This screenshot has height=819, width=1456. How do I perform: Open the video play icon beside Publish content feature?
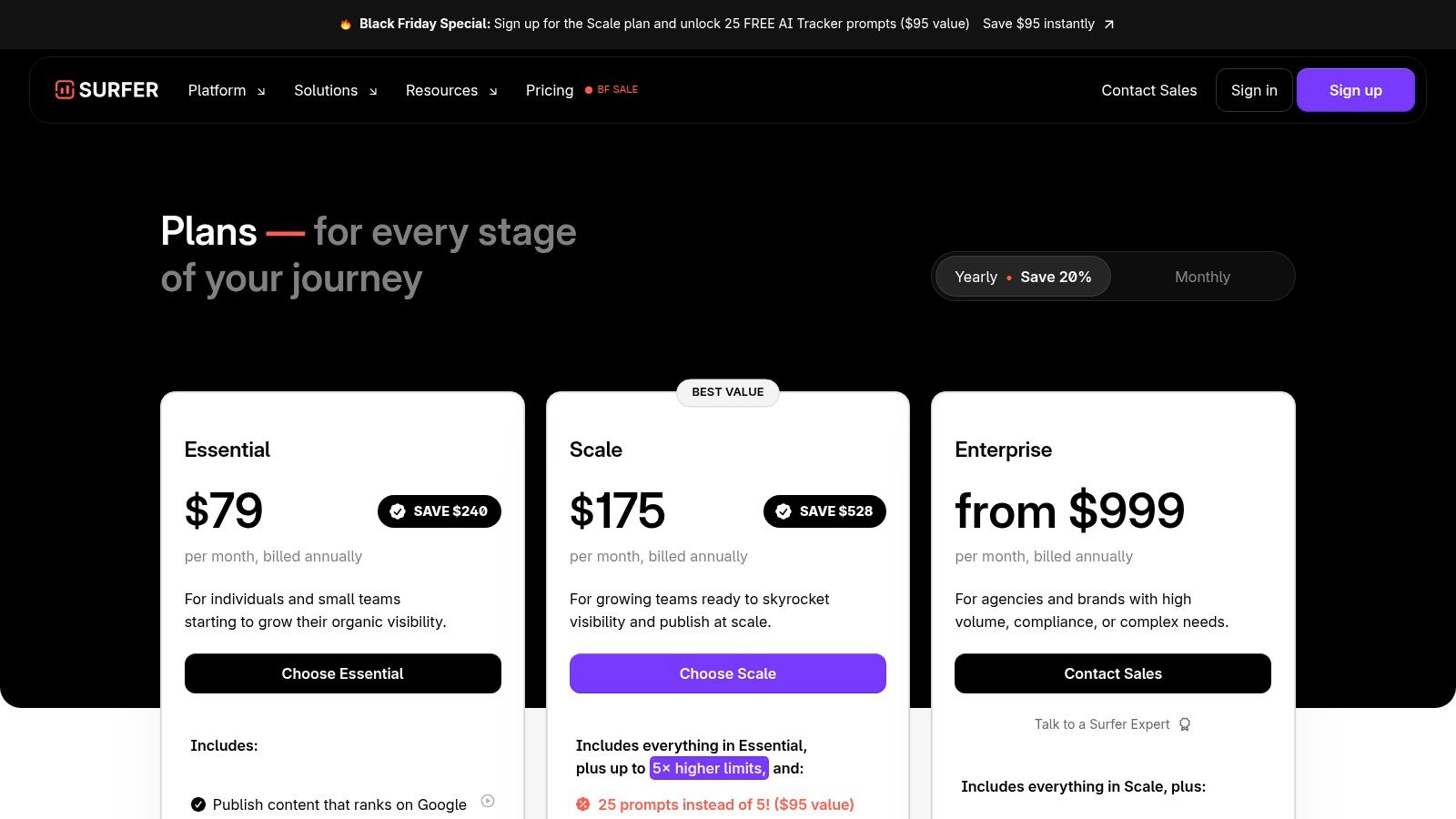click(x=490, y=803)
